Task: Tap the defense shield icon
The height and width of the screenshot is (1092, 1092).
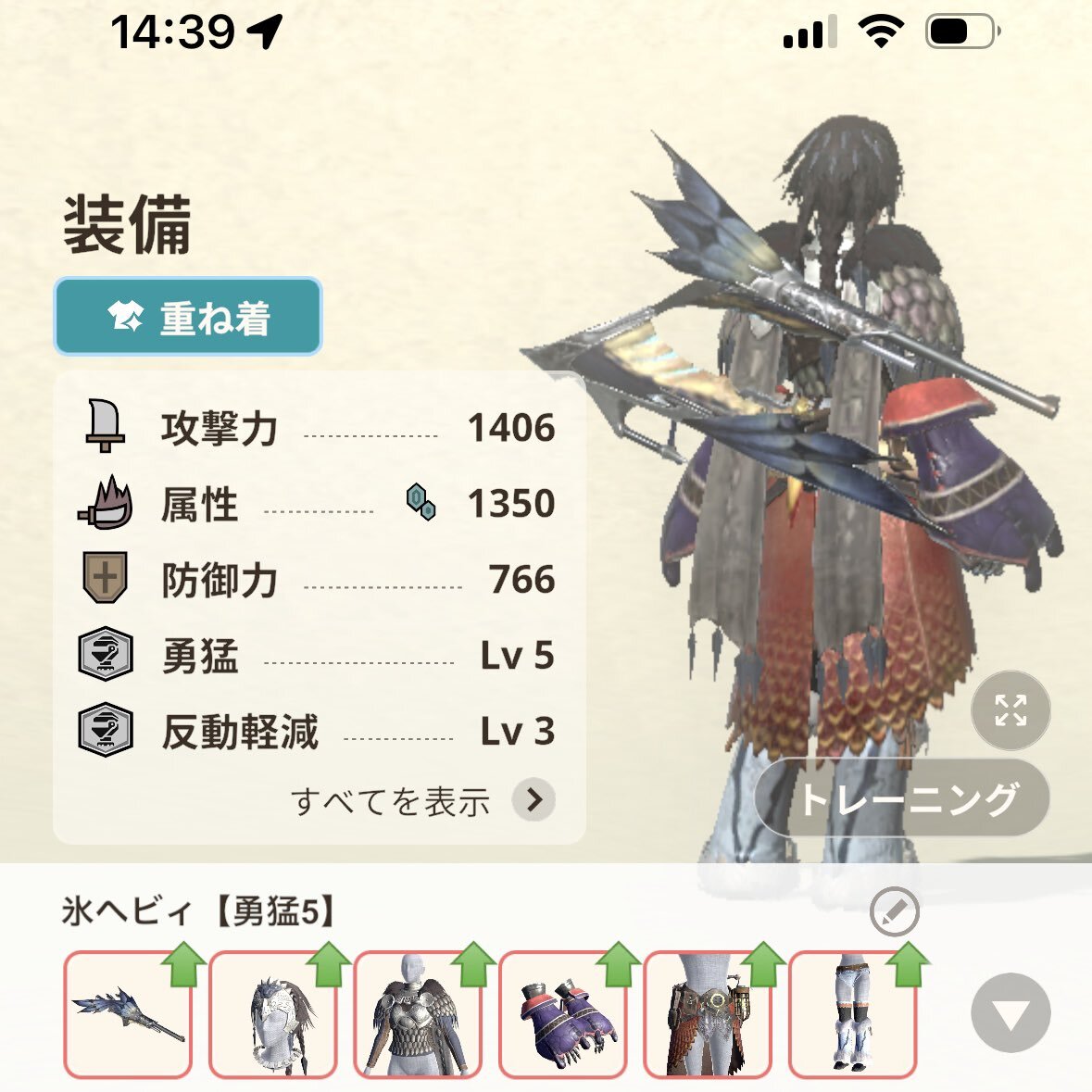Action: pyautogui.click(x=106, y=577)
